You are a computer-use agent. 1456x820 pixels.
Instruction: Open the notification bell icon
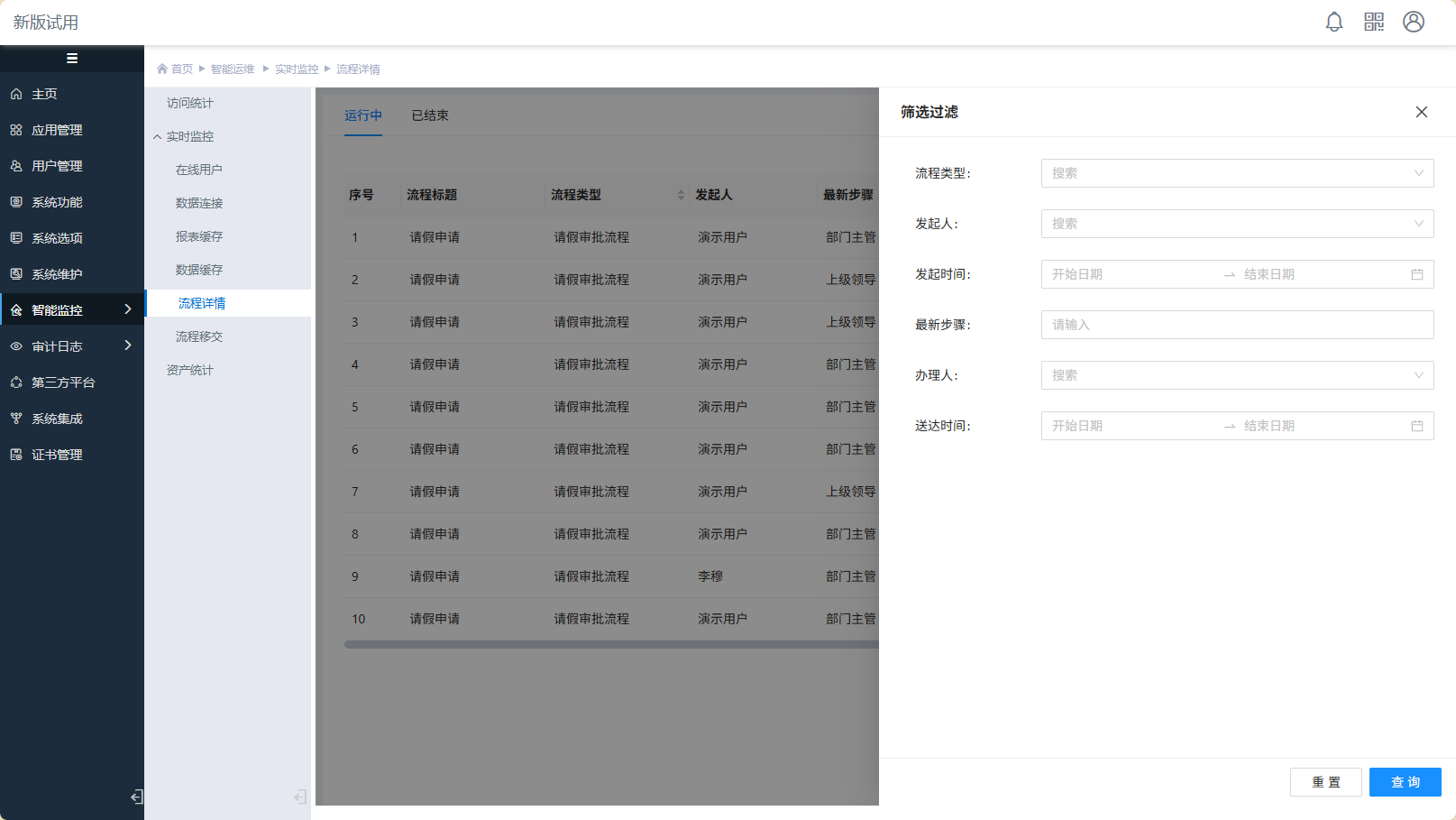[1333, 23]
